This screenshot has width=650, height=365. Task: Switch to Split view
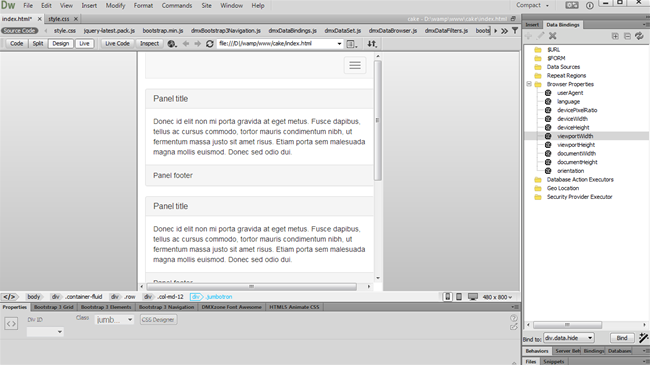click(x=38, y=44)
